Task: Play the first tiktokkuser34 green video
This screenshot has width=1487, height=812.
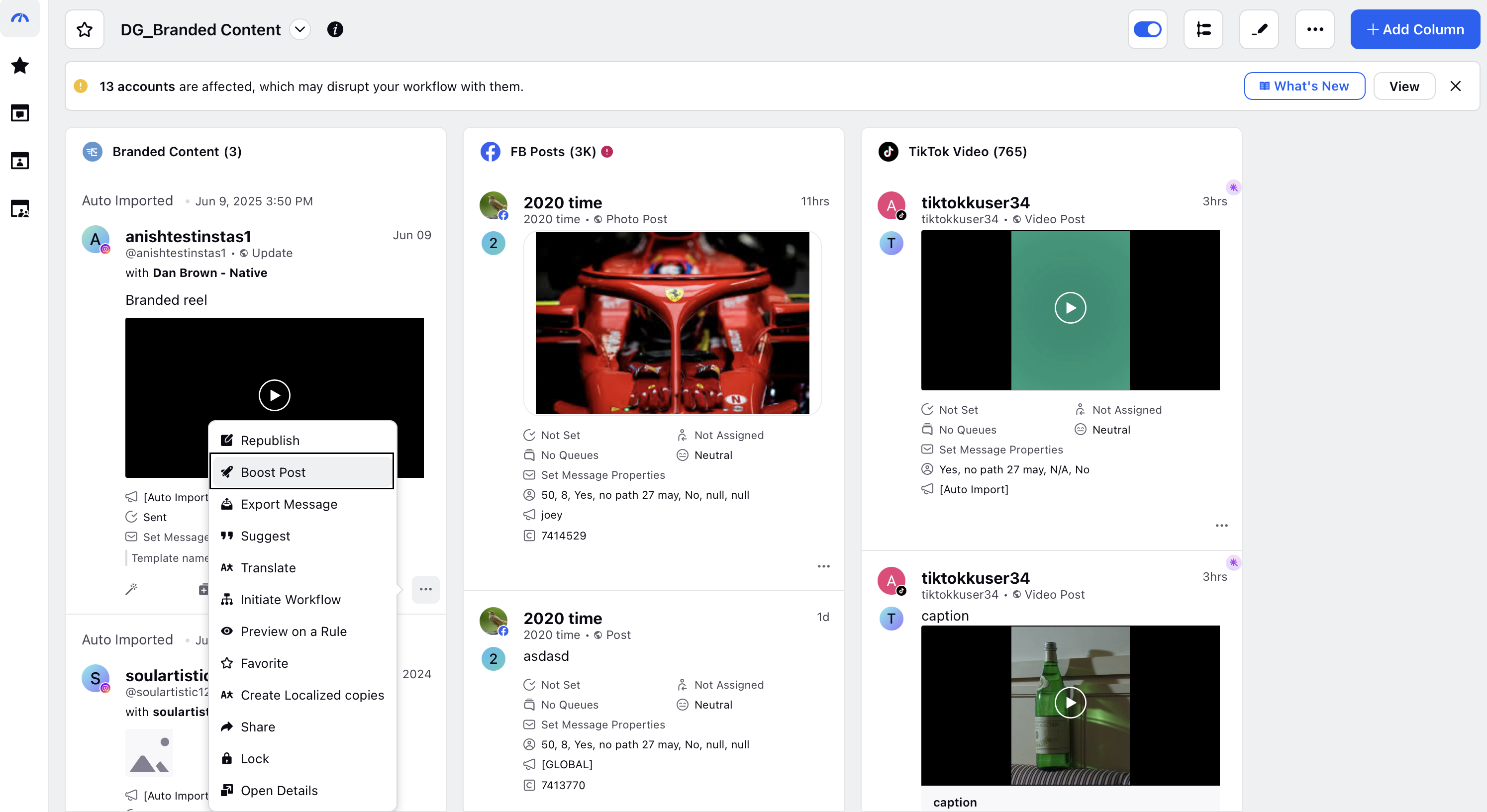Action: (x=1070, y=308)
